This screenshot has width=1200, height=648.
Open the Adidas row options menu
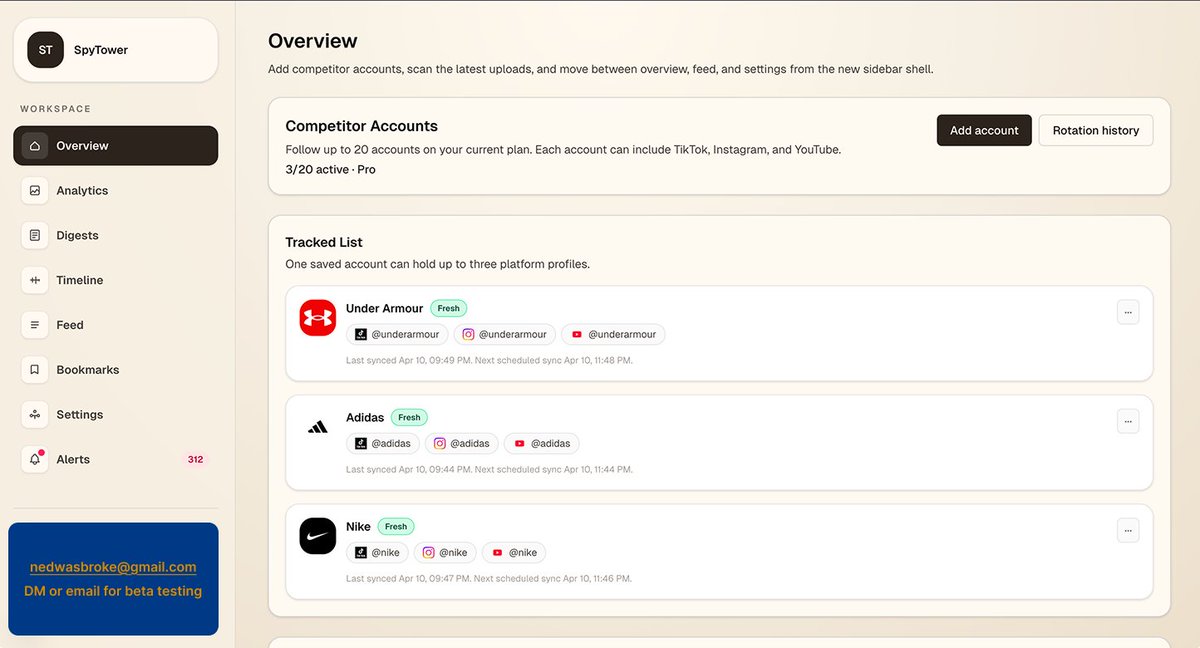pyautogui.click(x=1128, y=421)
